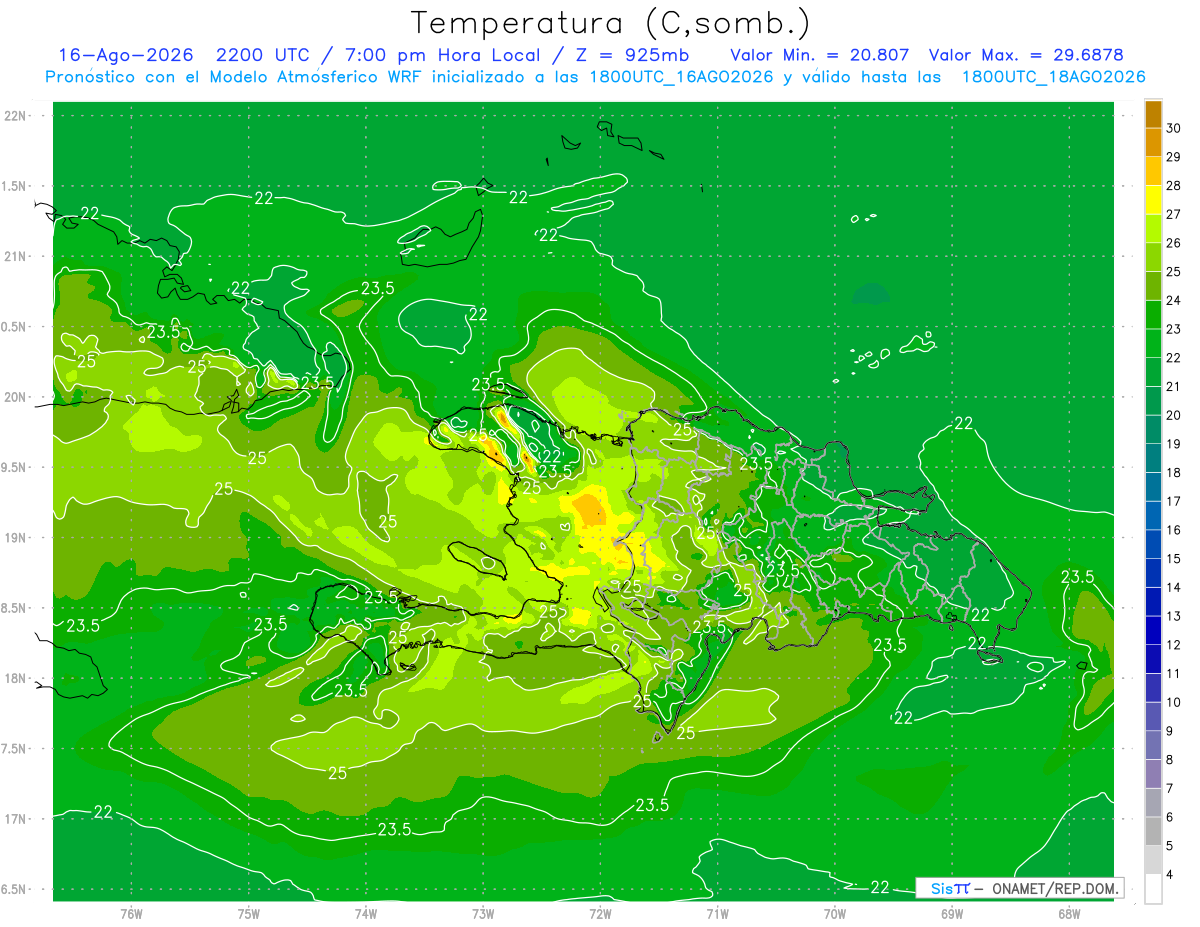The width and height of the screenshot is (1200, 927).
Task: Click the "2200 UTC" time in the header
Action: pos(262,55)
